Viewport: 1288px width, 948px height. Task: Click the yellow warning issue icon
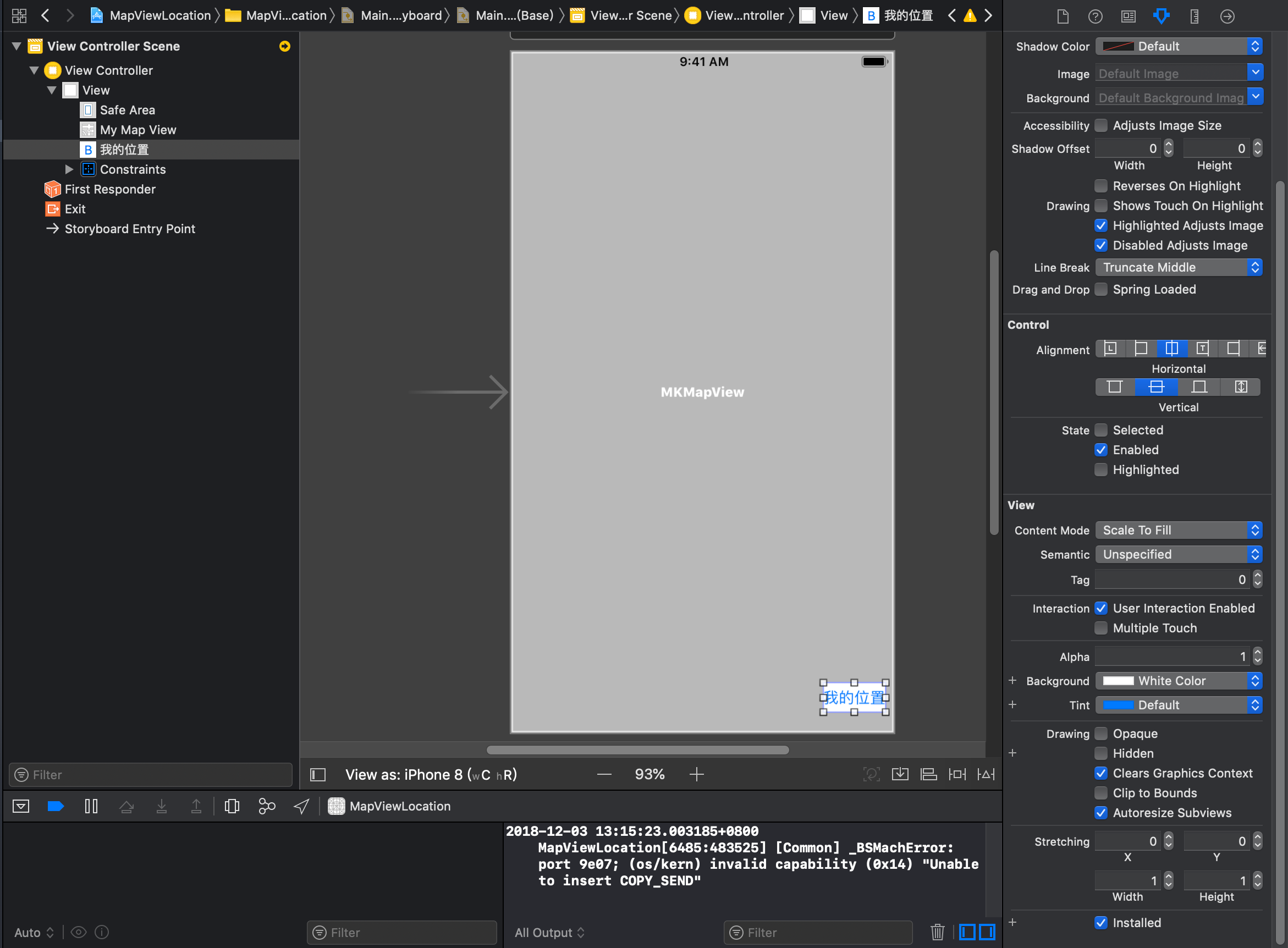pyautogui.click(x=970, y=15)
